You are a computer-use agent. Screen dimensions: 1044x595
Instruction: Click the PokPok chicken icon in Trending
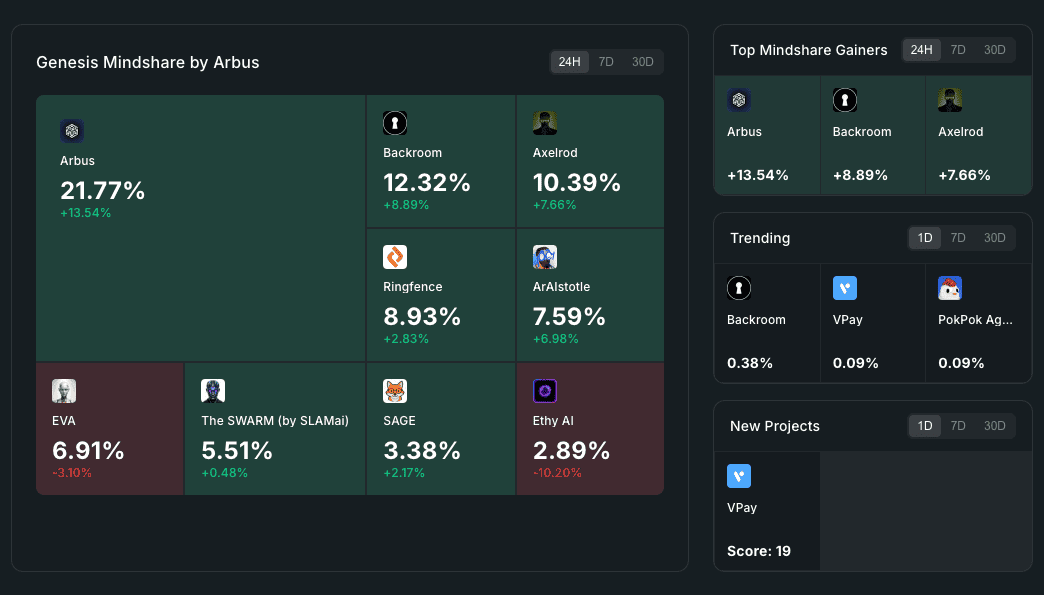coord(950,289)
